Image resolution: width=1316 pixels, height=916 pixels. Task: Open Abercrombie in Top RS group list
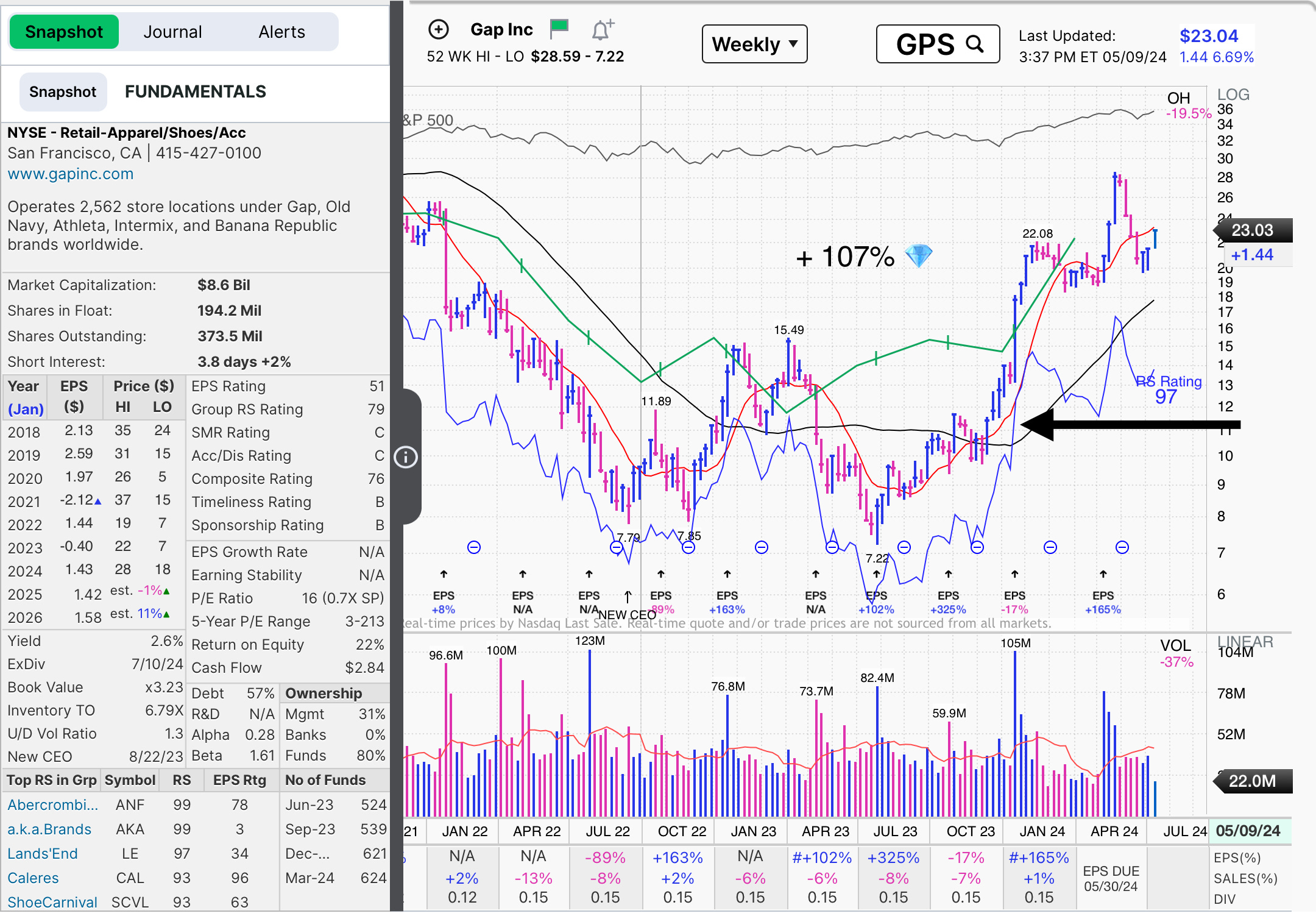[52, 804]
